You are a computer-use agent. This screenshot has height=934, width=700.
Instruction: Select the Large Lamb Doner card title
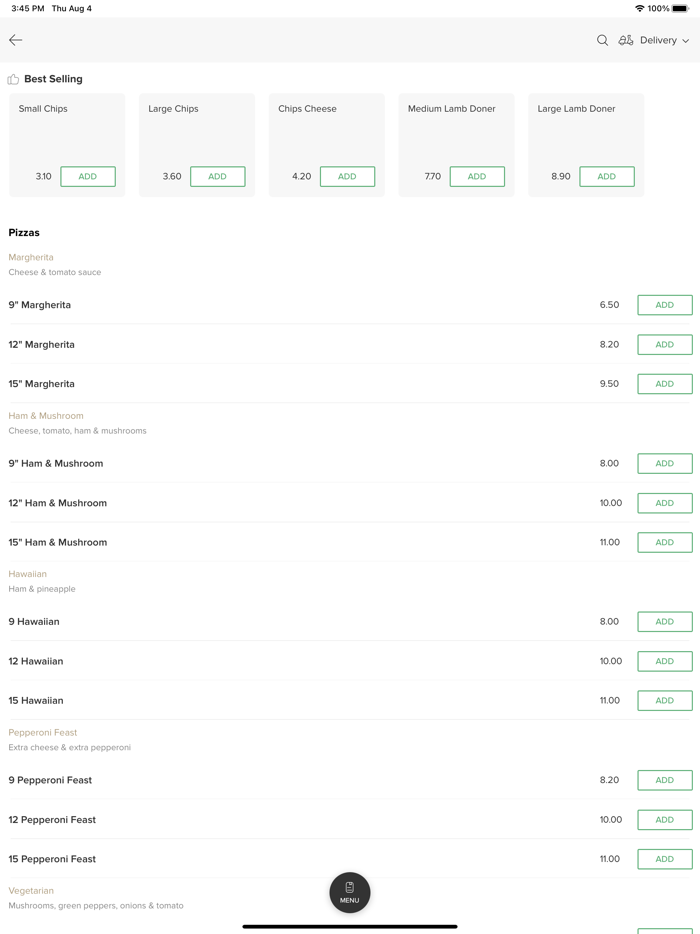click(577, 108)
